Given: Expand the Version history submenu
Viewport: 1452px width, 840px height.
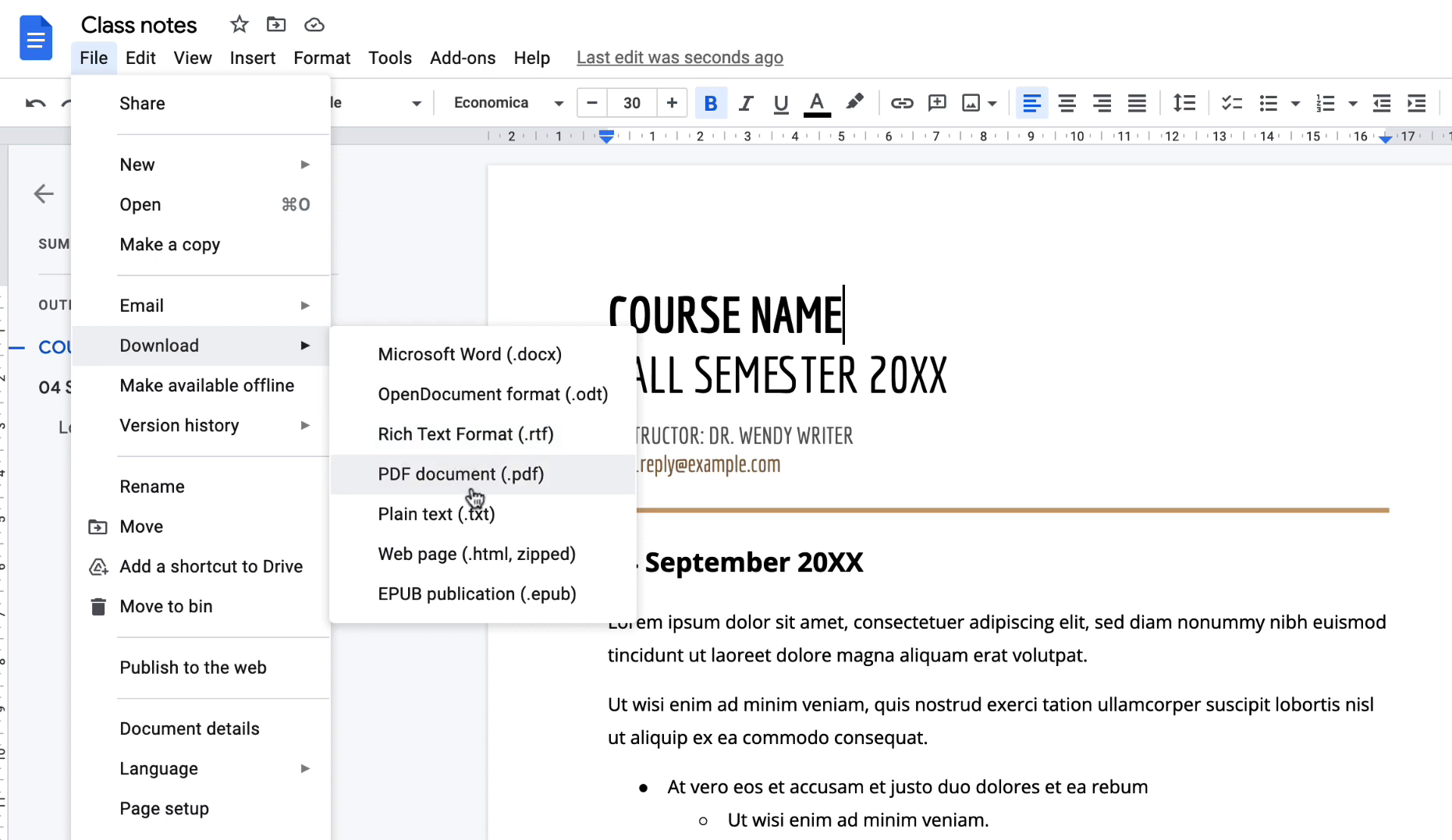Looking at the screenshot, I should click(201, 425).
